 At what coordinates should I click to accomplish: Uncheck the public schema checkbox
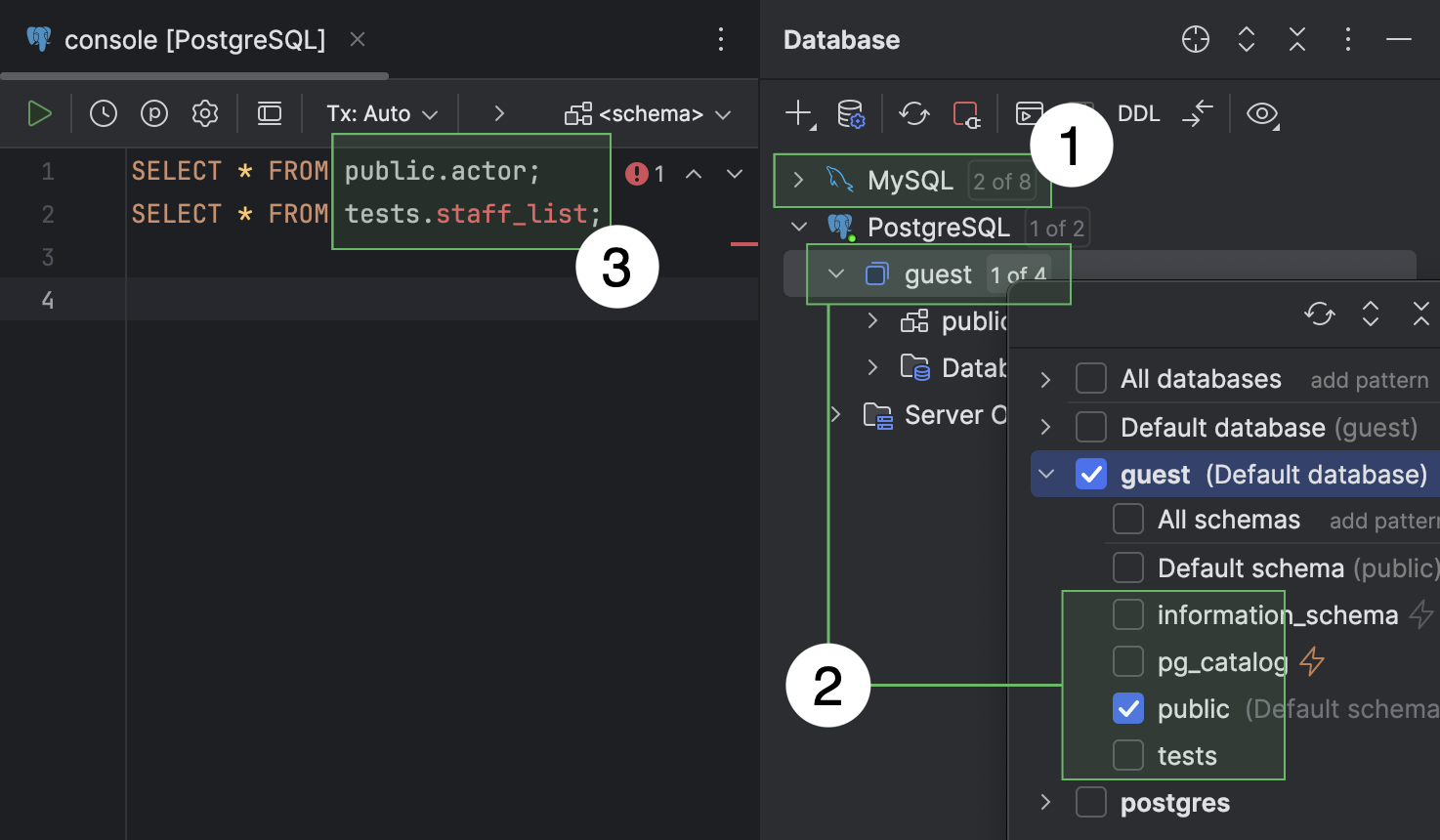click(1127, 708)
